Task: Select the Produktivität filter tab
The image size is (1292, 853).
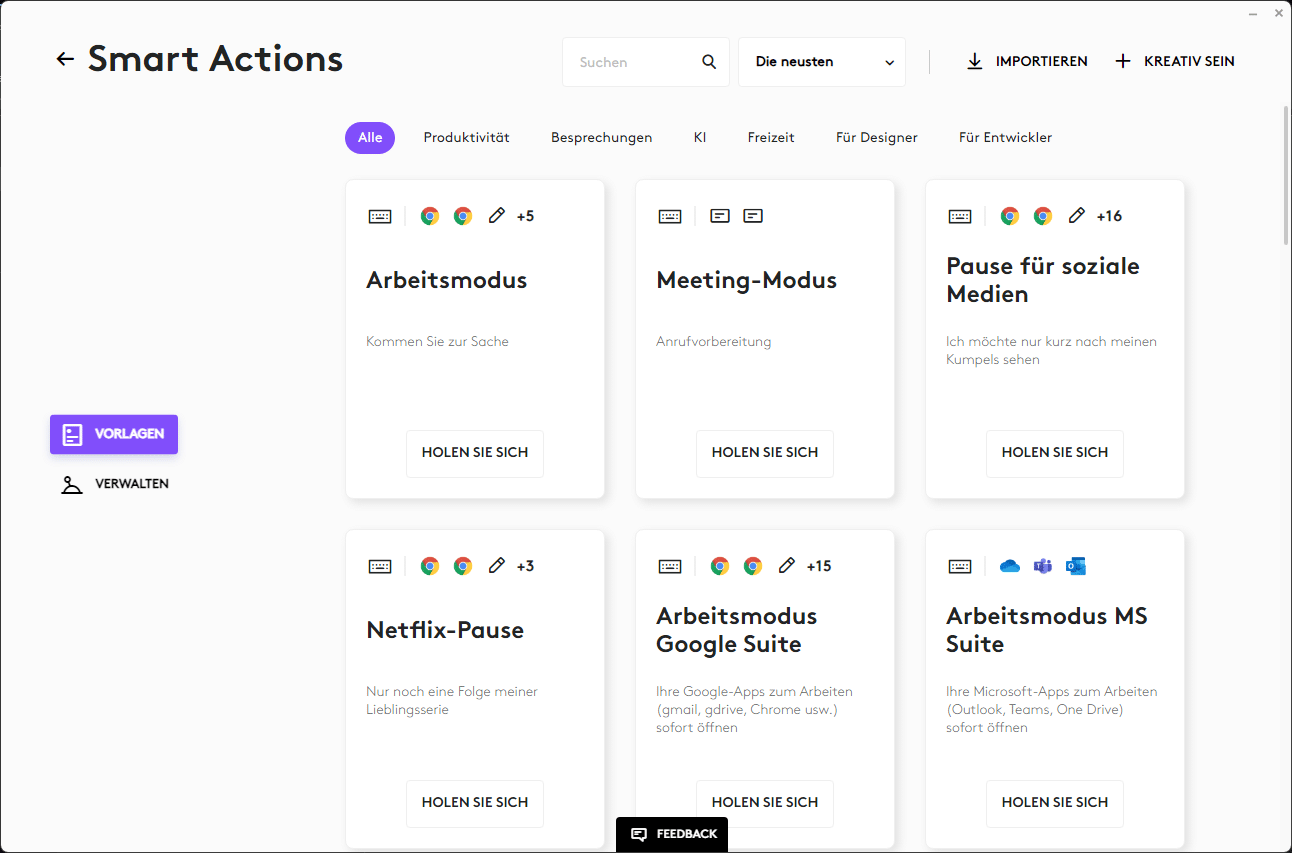Action: coord(466,138)
